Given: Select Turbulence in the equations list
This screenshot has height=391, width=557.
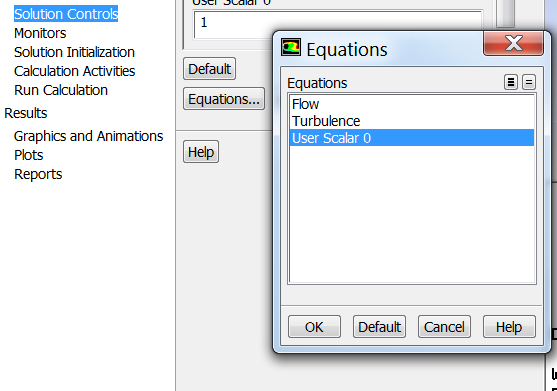Looking at the screenshot, I should [x=412, y=121].
